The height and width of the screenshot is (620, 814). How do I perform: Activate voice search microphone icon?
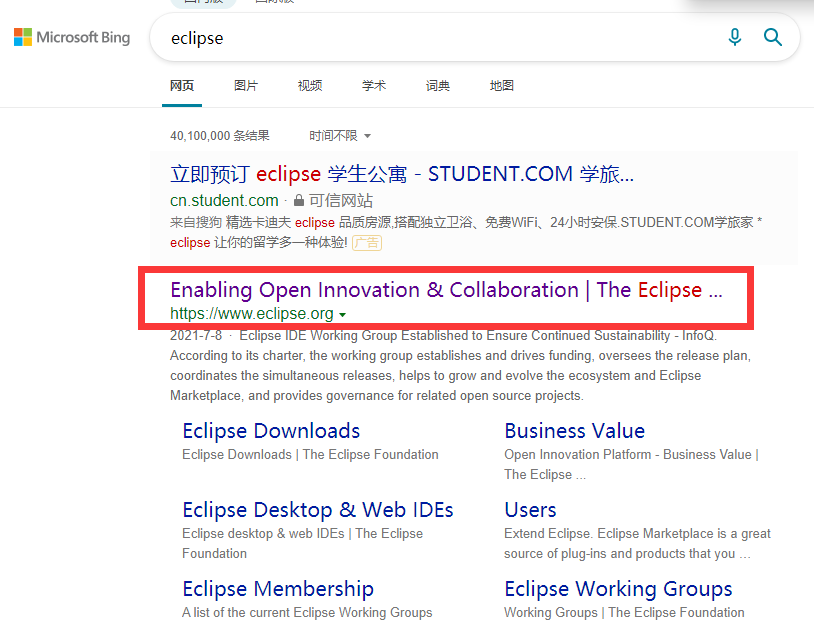coord(735,37)
